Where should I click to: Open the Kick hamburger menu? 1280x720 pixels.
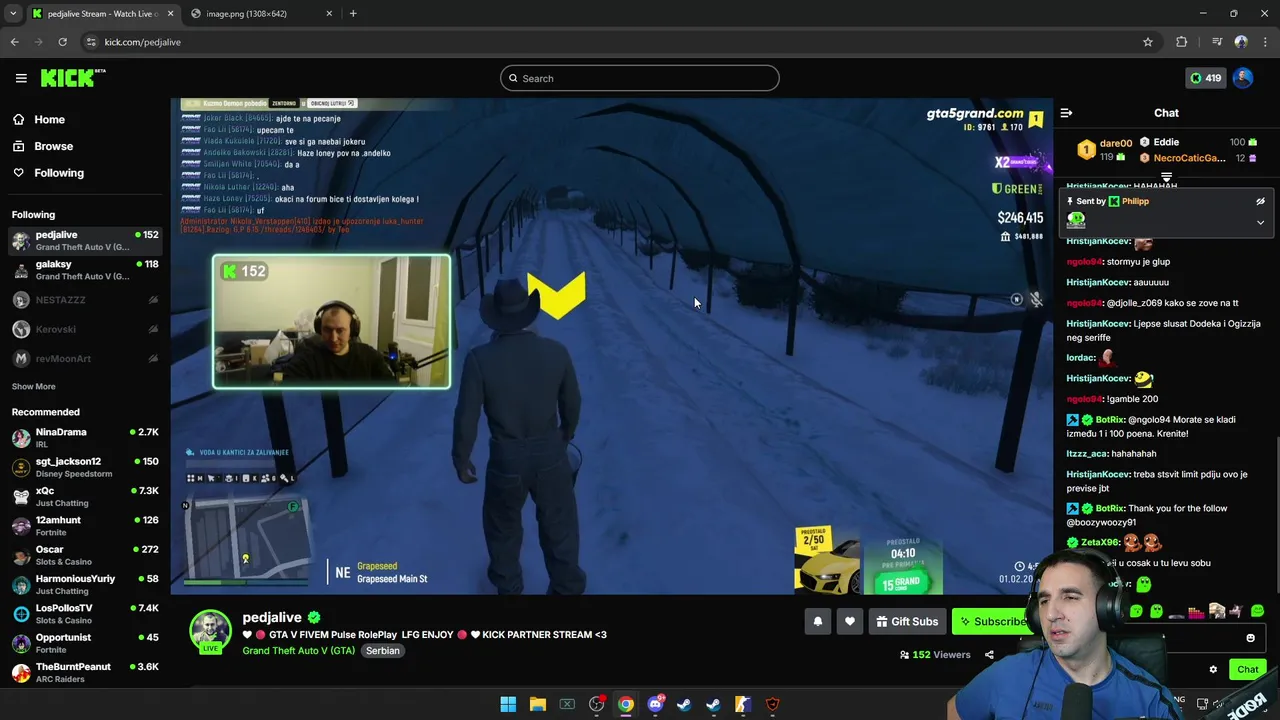[x=21, y=78]
